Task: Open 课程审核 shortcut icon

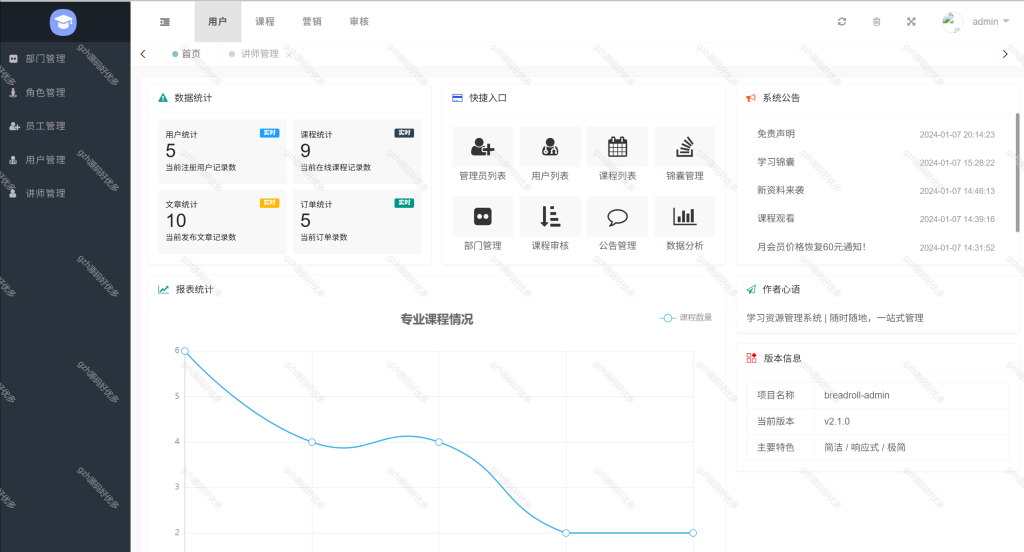Action: point(550,216)
